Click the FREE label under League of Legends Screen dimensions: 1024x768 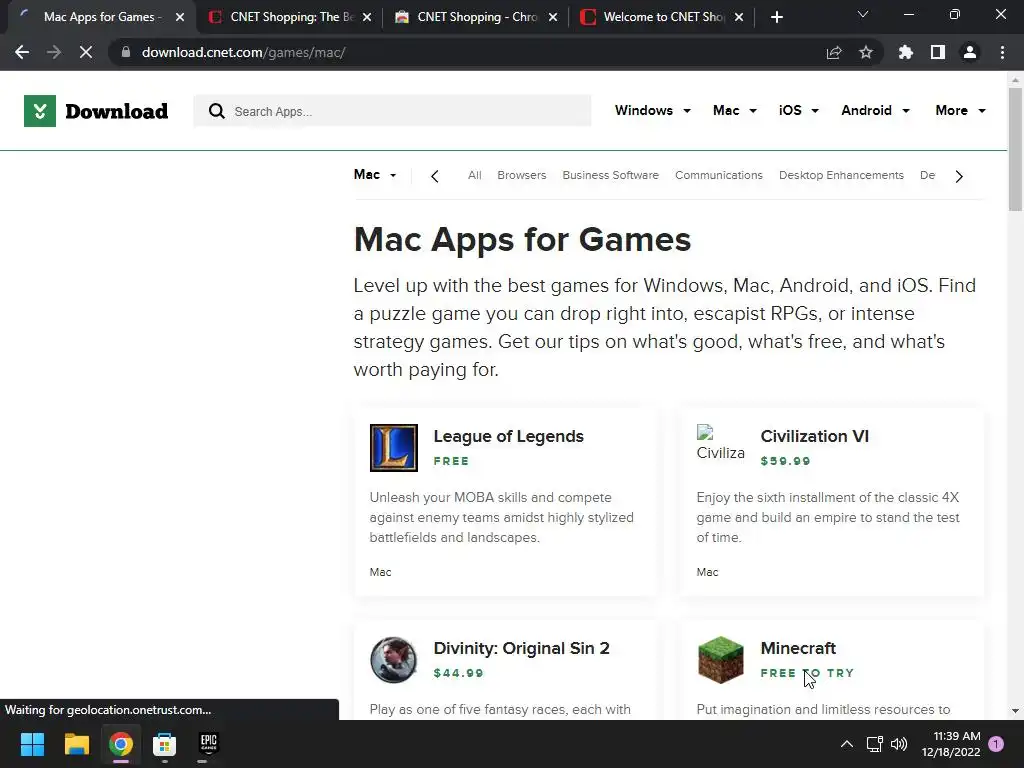[451, 461]
